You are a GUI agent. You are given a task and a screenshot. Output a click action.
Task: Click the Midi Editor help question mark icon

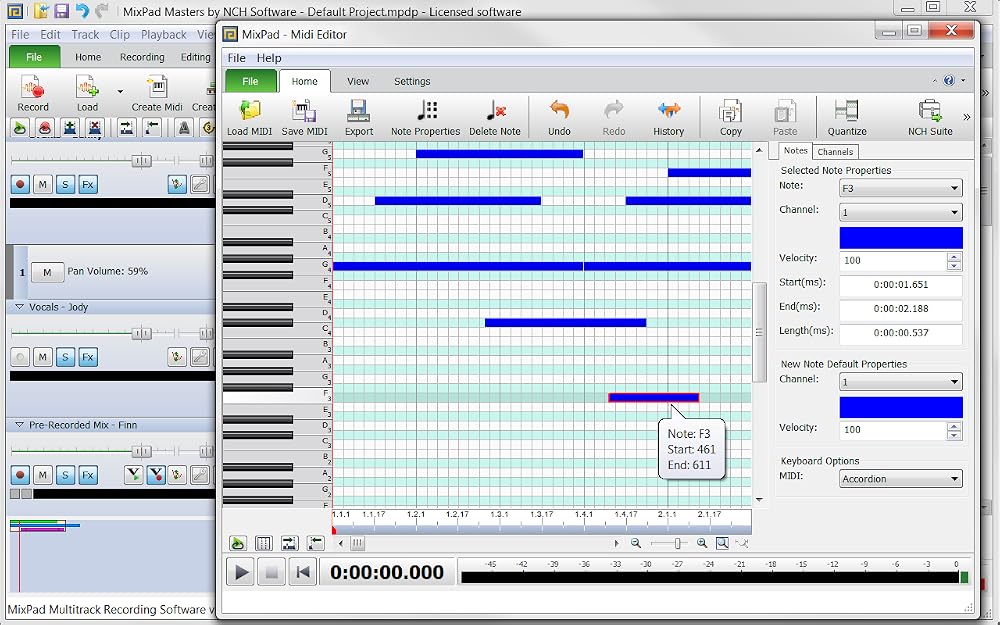(949, 80)
